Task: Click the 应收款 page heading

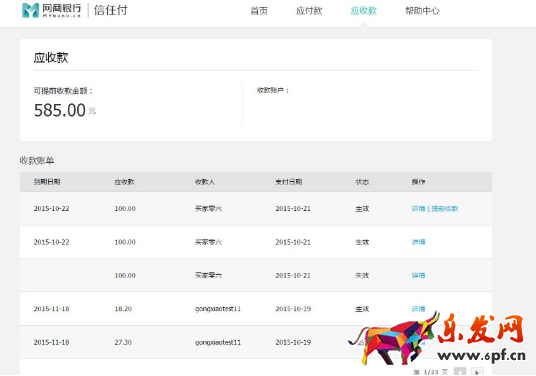Action: pyautogui.click(x=51, y=57)
